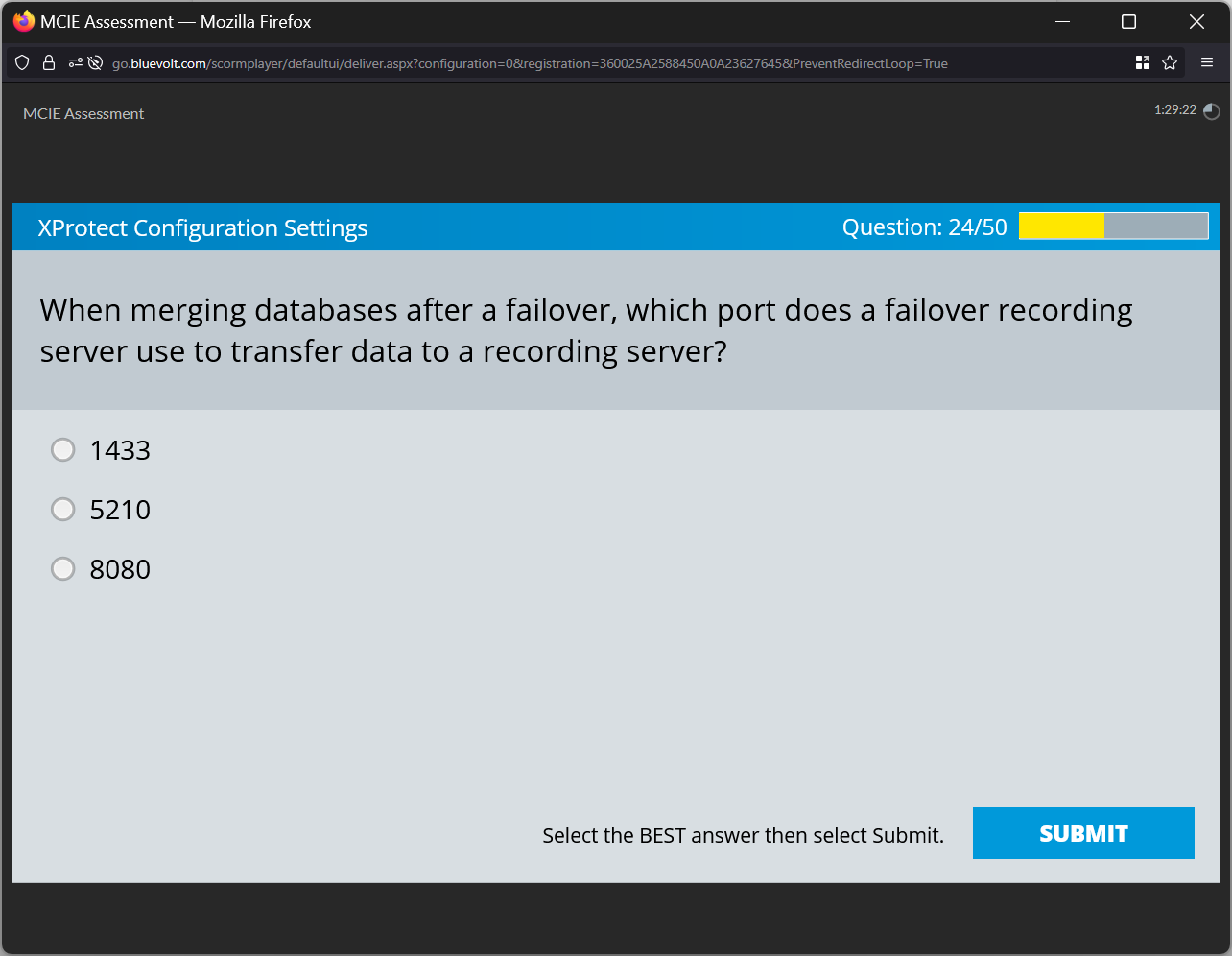The height and width of the screenshot is (956, 1232).
Task: Click the padlock site security icon
Action: point(49,62)
